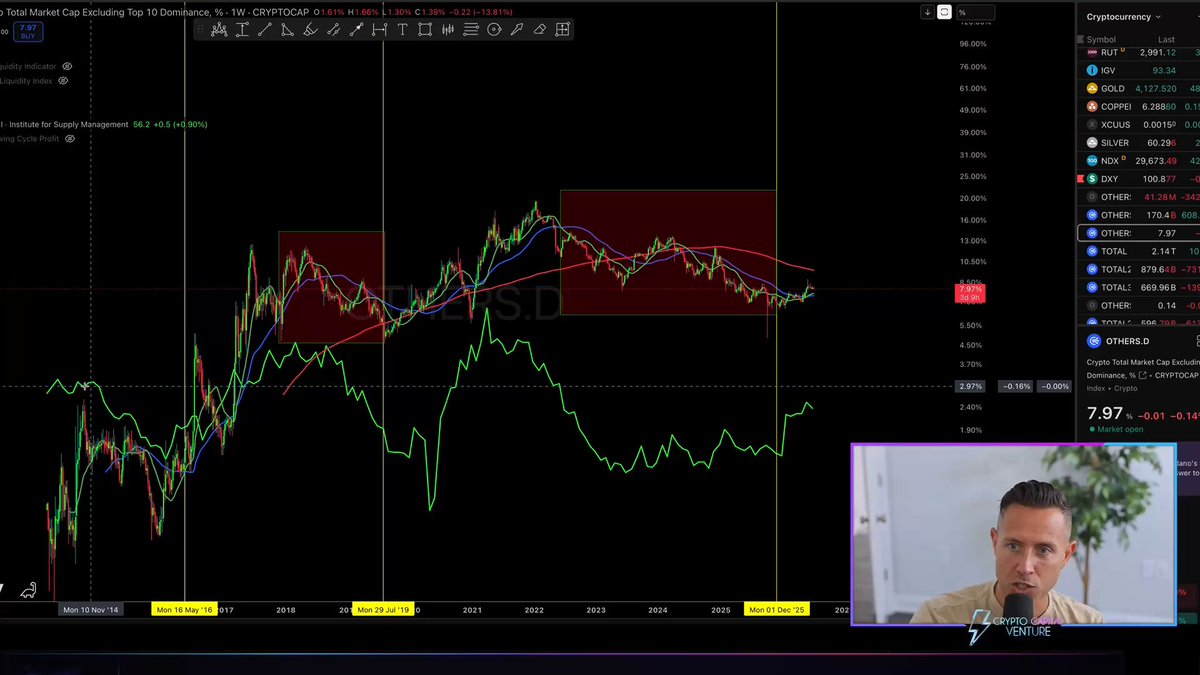
Task: Select the horizontal range measure tool
Action: pyautogui.click(x=379, y=30)
